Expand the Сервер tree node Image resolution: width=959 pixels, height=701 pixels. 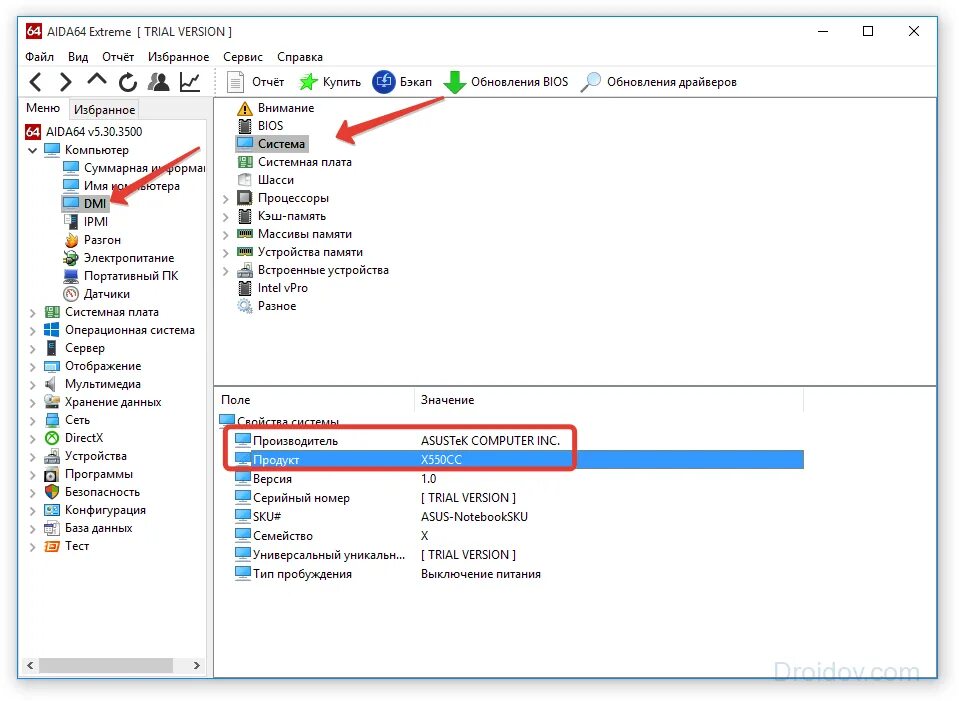(x=32, y=349)
